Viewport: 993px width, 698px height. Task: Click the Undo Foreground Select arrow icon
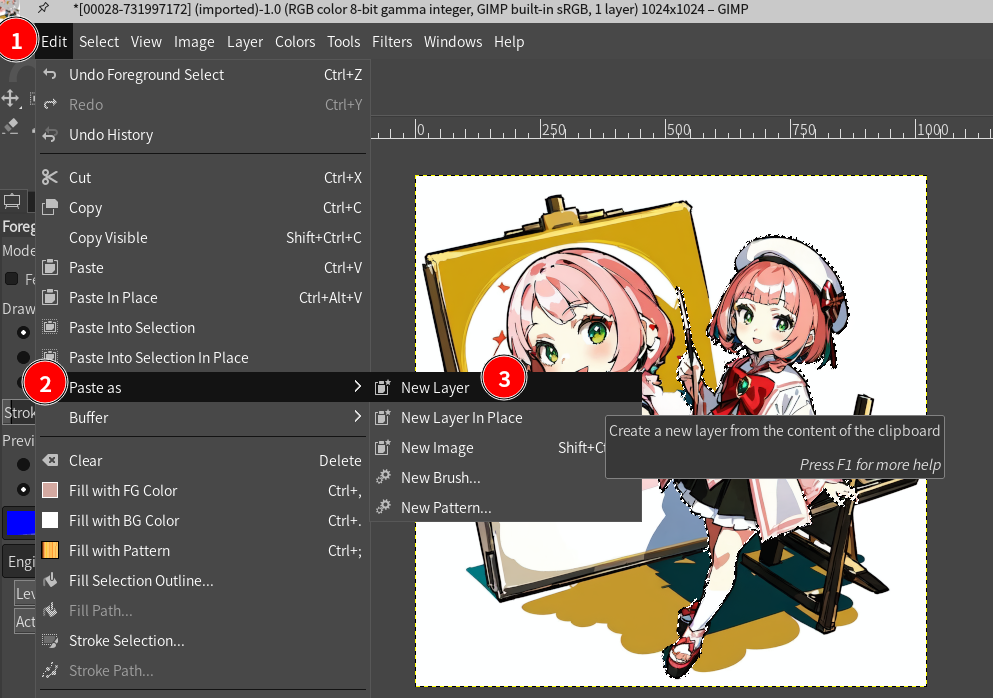(50, 75)
